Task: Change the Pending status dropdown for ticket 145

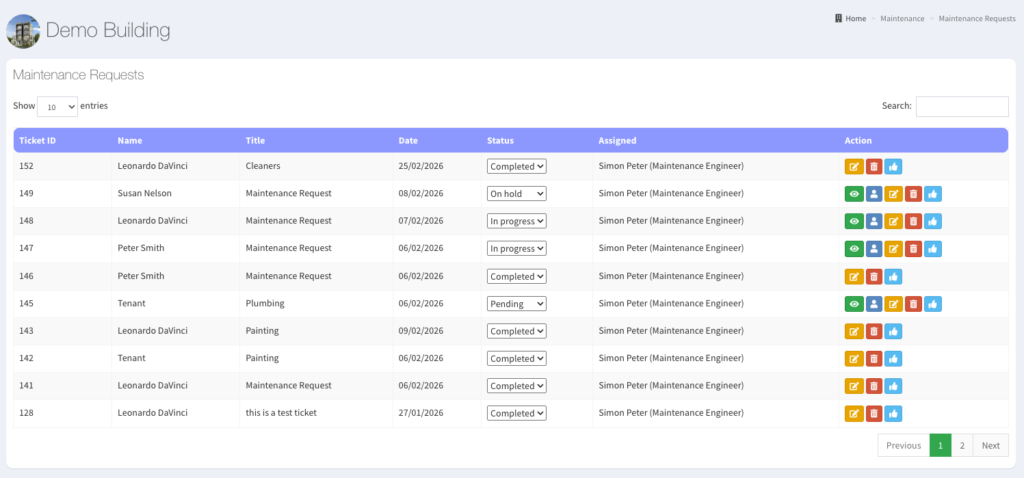Action: point(516,304)
